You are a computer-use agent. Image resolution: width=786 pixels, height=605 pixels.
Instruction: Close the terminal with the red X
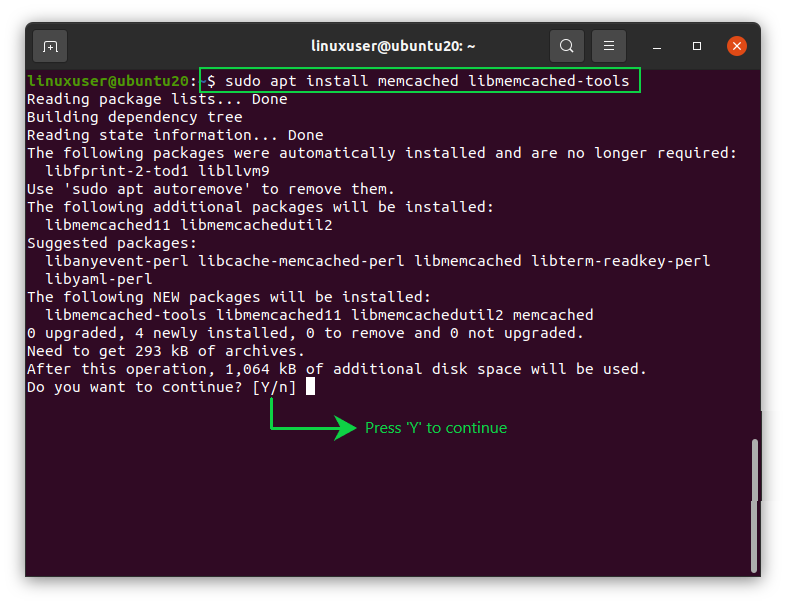click(737, 46)
